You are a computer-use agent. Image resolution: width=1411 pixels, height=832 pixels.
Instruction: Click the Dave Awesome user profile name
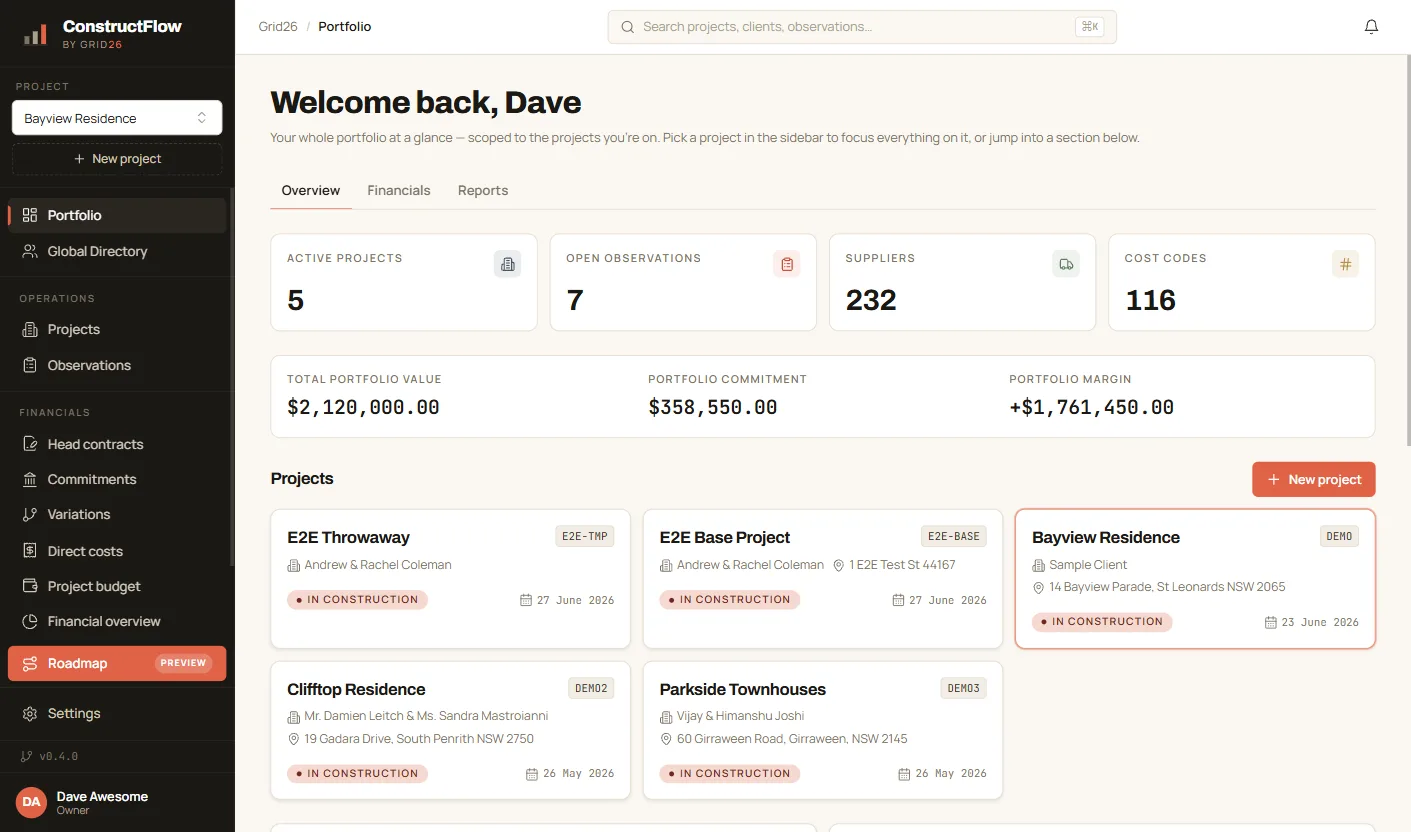tap(102, 796)
